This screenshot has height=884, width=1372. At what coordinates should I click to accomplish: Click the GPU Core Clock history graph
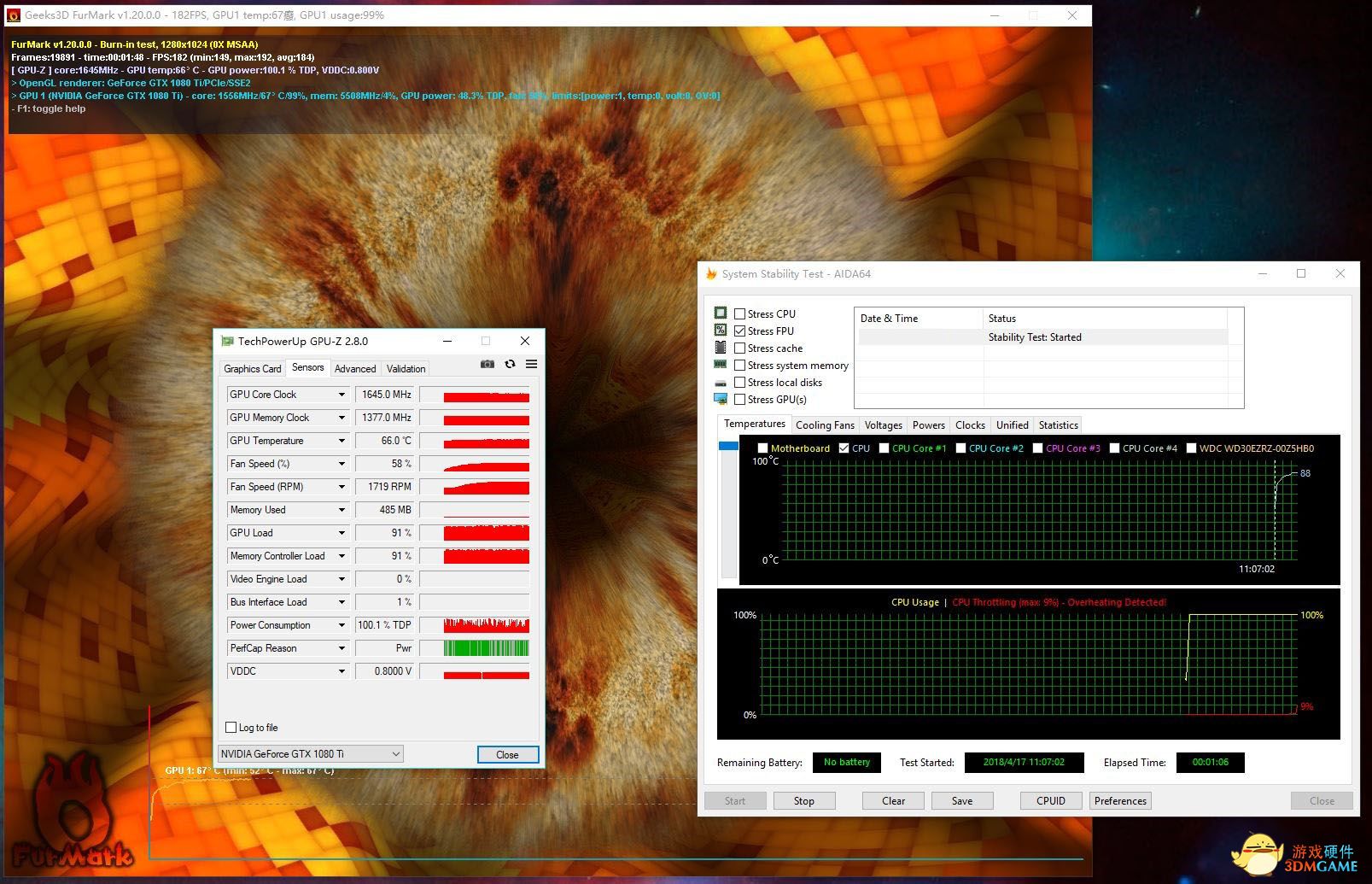click(474, 395)
